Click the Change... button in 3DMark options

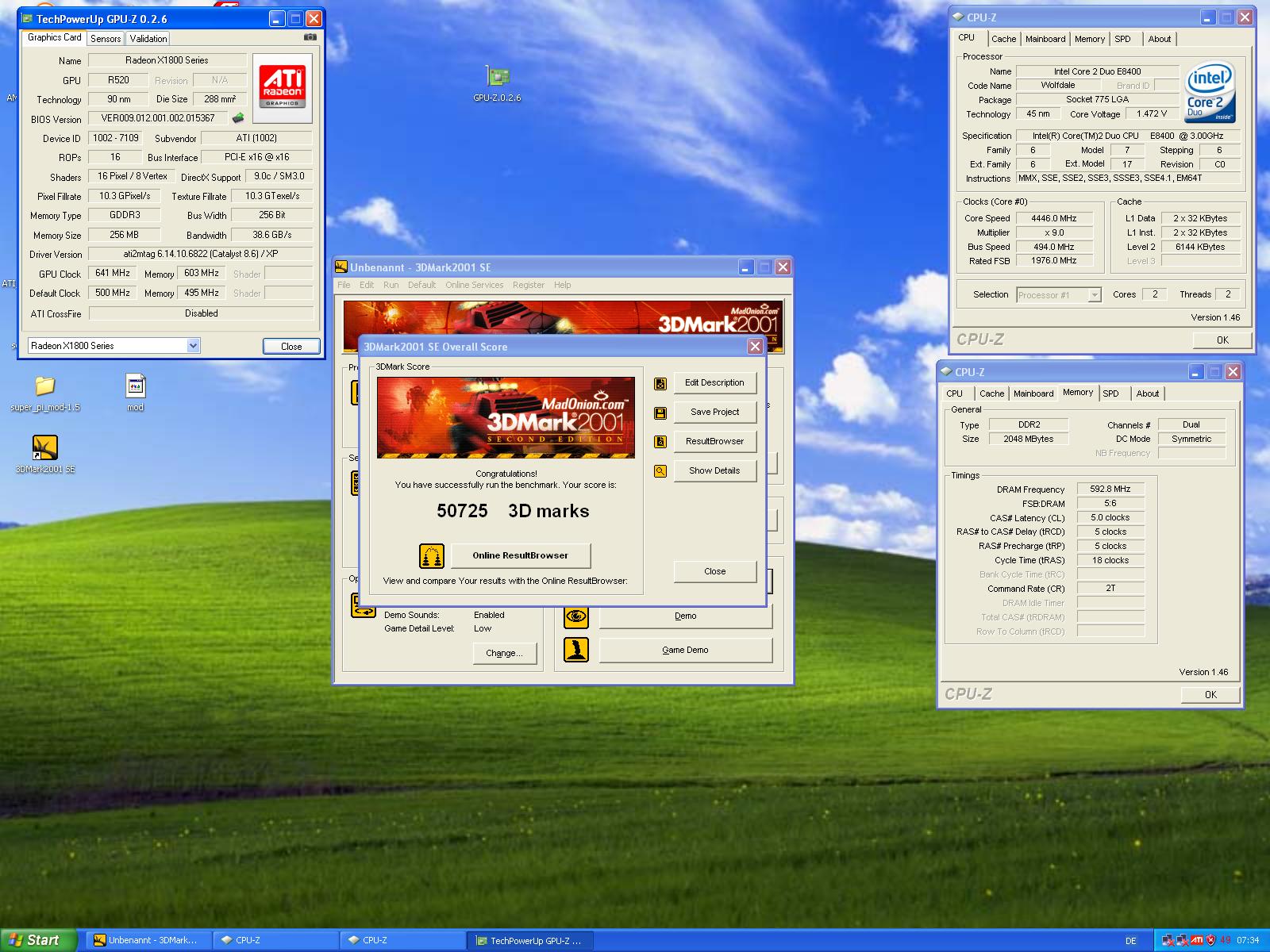click(x=505, y=653)
